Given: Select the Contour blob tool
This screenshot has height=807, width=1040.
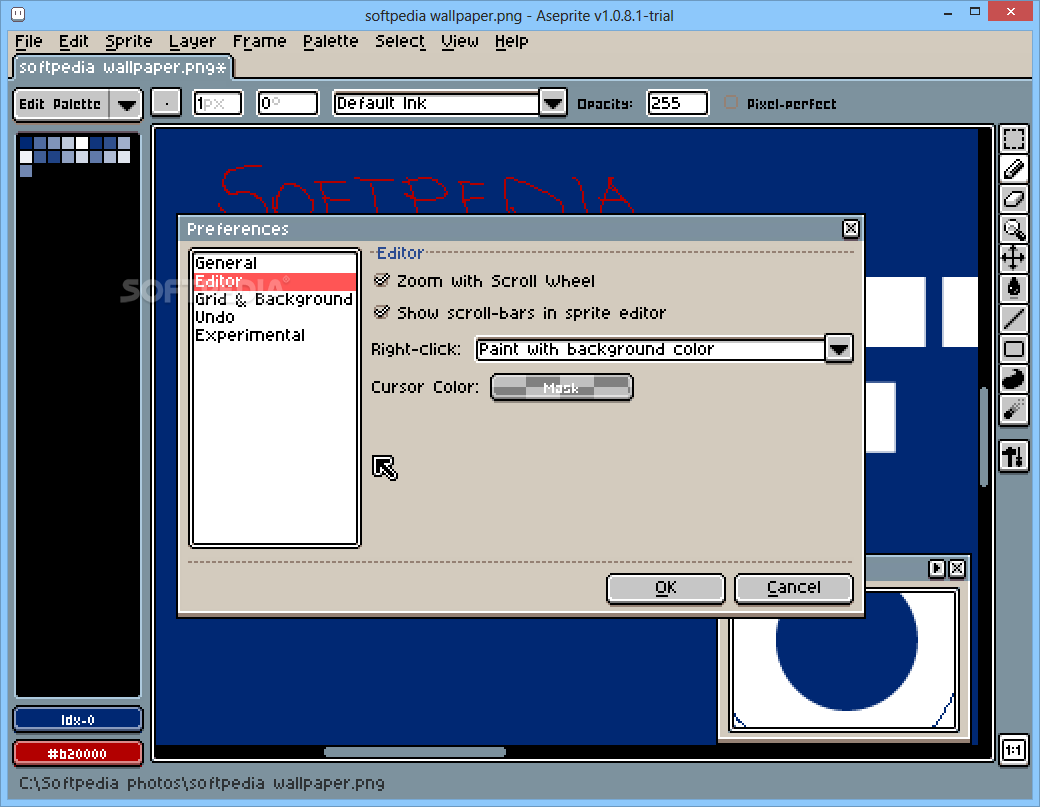Looking at the screenshot, I should [x=1013, y=379].
